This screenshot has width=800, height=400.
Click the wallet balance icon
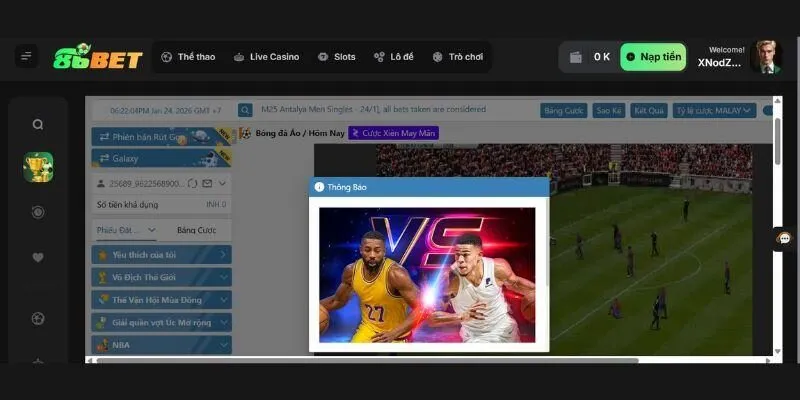coord(576,57)
